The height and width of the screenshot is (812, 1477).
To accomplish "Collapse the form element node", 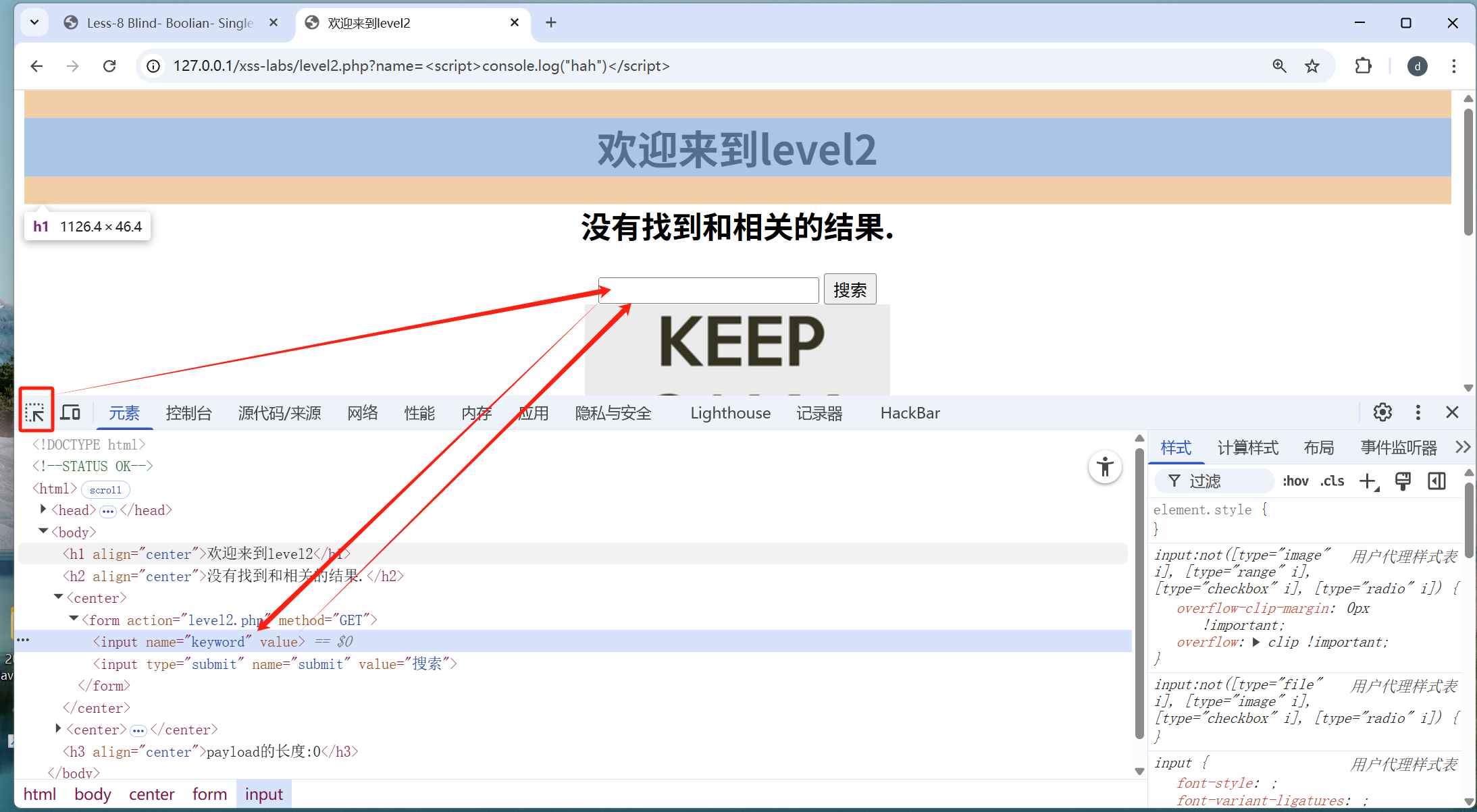I will tap(74, 619).
